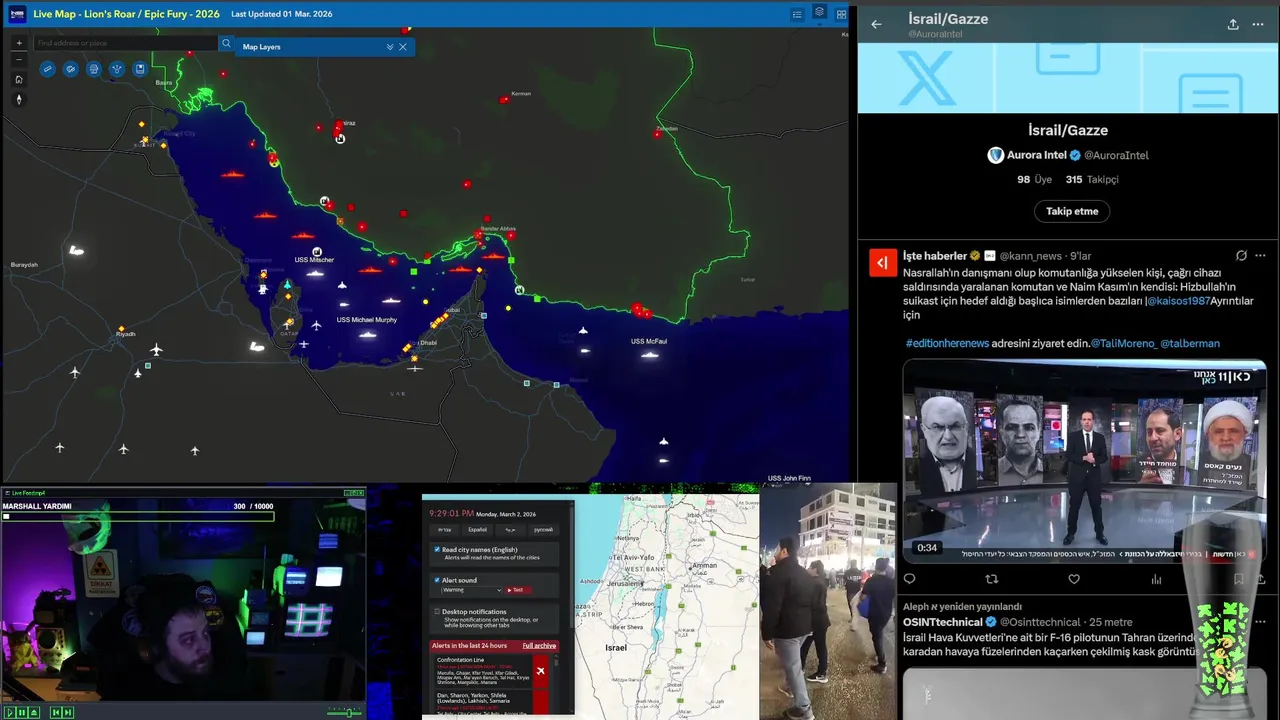Click the red plane icon on Confrontation Line alert
This screenshot has height=720, width=1280.
pos(540,671)
